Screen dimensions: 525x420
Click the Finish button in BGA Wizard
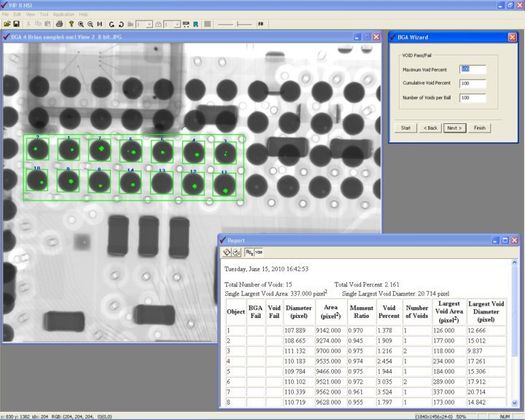pos(479,128)
